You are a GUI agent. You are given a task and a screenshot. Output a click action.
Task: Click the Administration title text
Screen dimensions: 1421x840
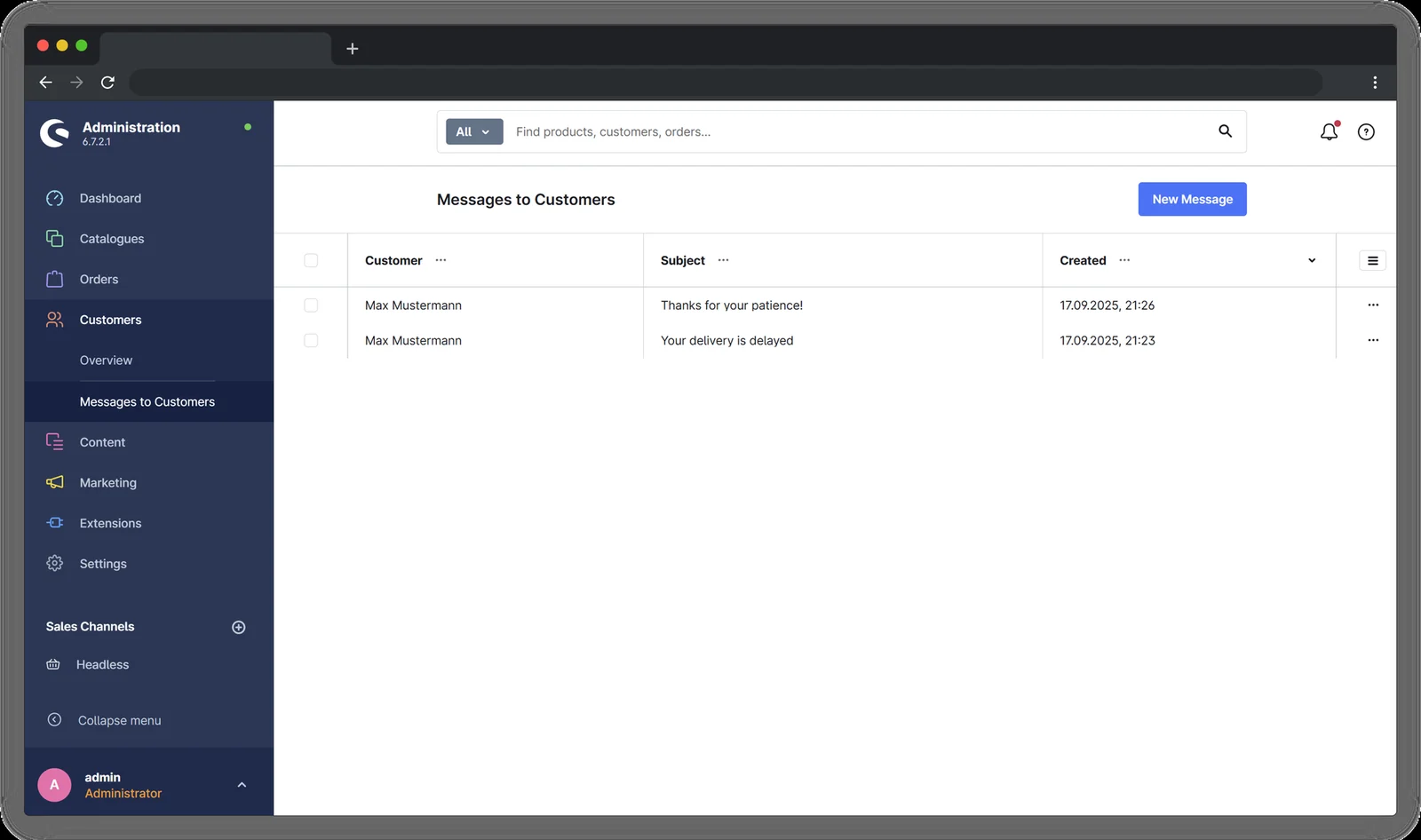[131, 127]
